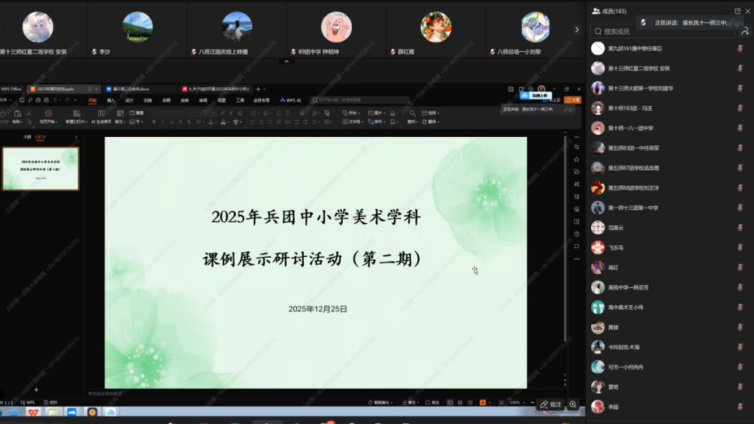The image size is (754, 424).
Task: Select the 动画 ribbon tab
Action: 166,100
